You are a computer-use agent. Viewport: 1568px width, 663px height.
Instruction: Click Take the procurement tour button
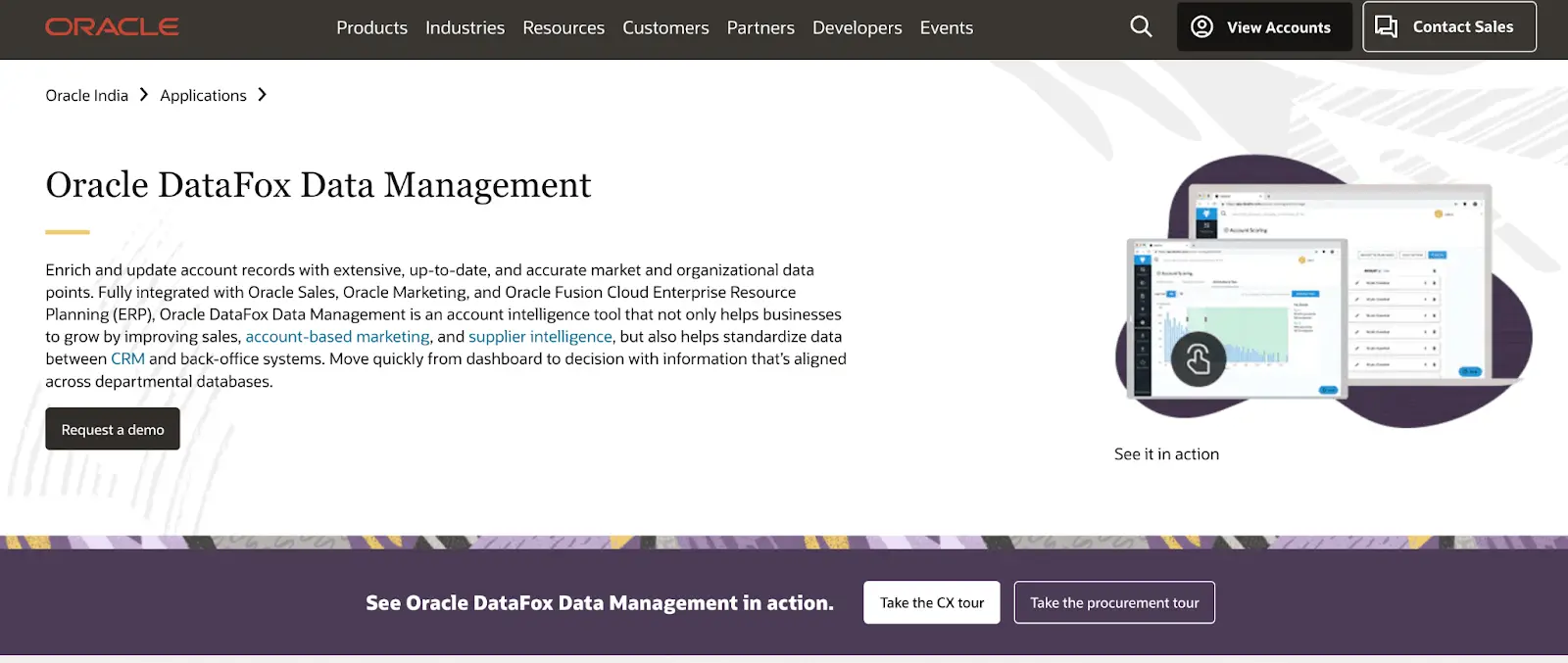coord(1114,602)
